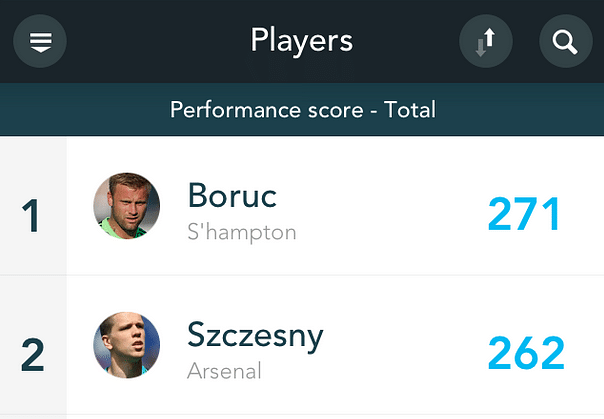Open the hamburger menu icon
Viewport: 604px width, 419px height.
point(40,42)
